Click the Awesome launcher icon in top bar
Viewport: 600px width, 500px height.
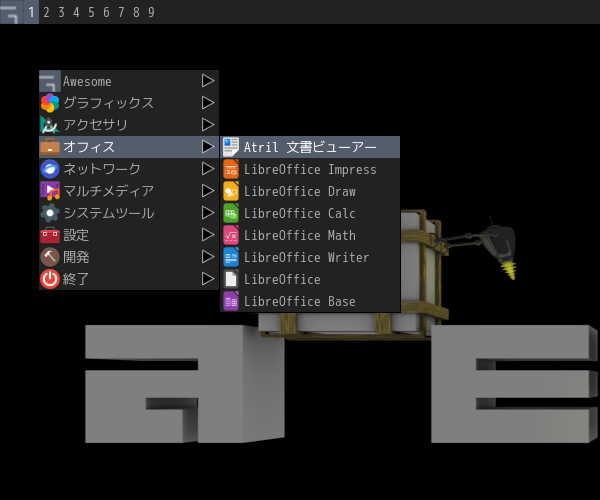pyautogui.click(x=11, y=12)
